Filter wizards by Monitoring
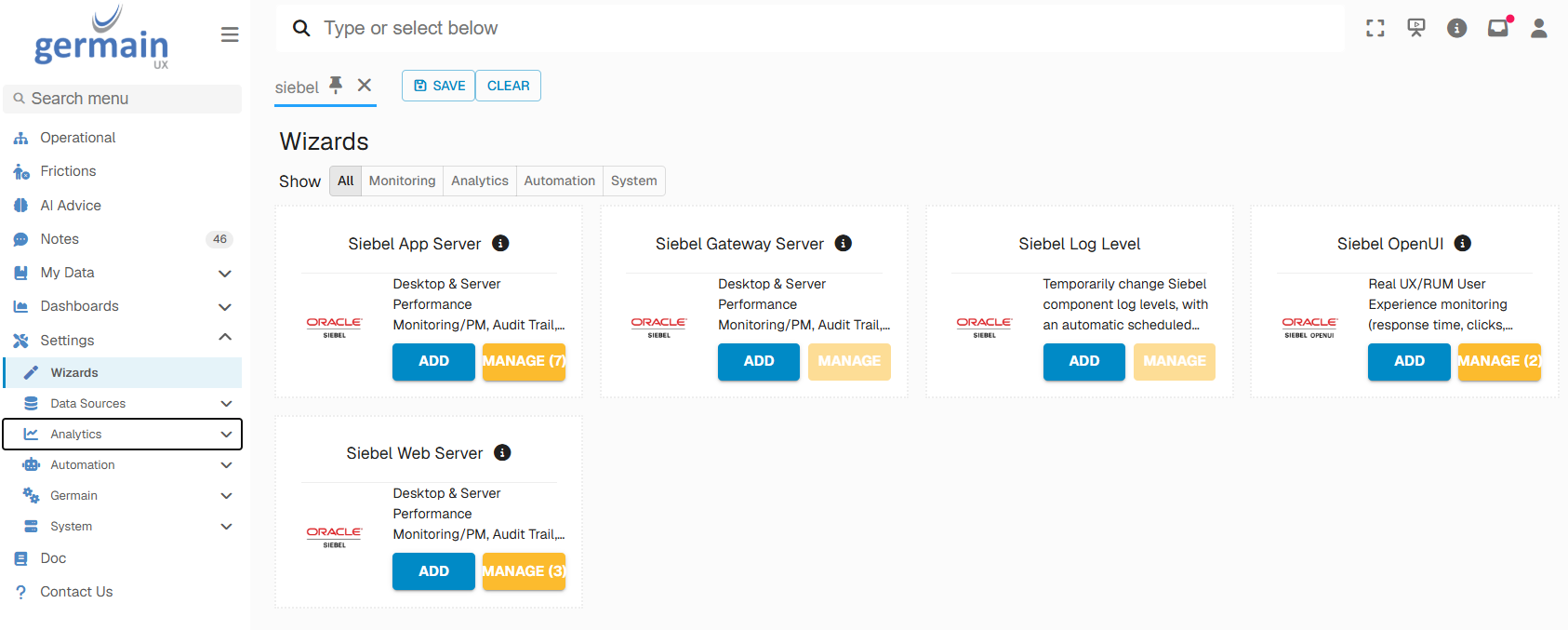 point(402,181)
